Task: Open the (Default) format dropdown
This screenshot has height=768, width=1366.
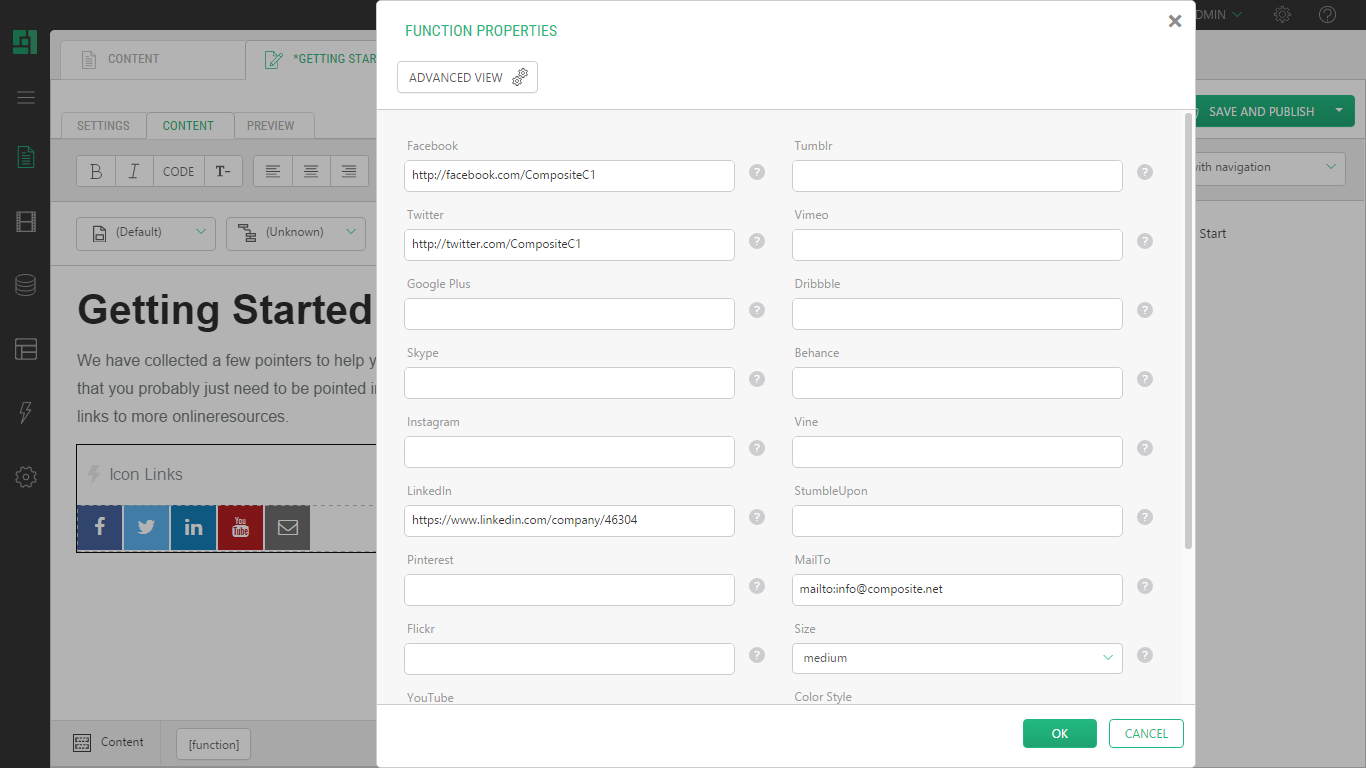Action: [146, 233]
